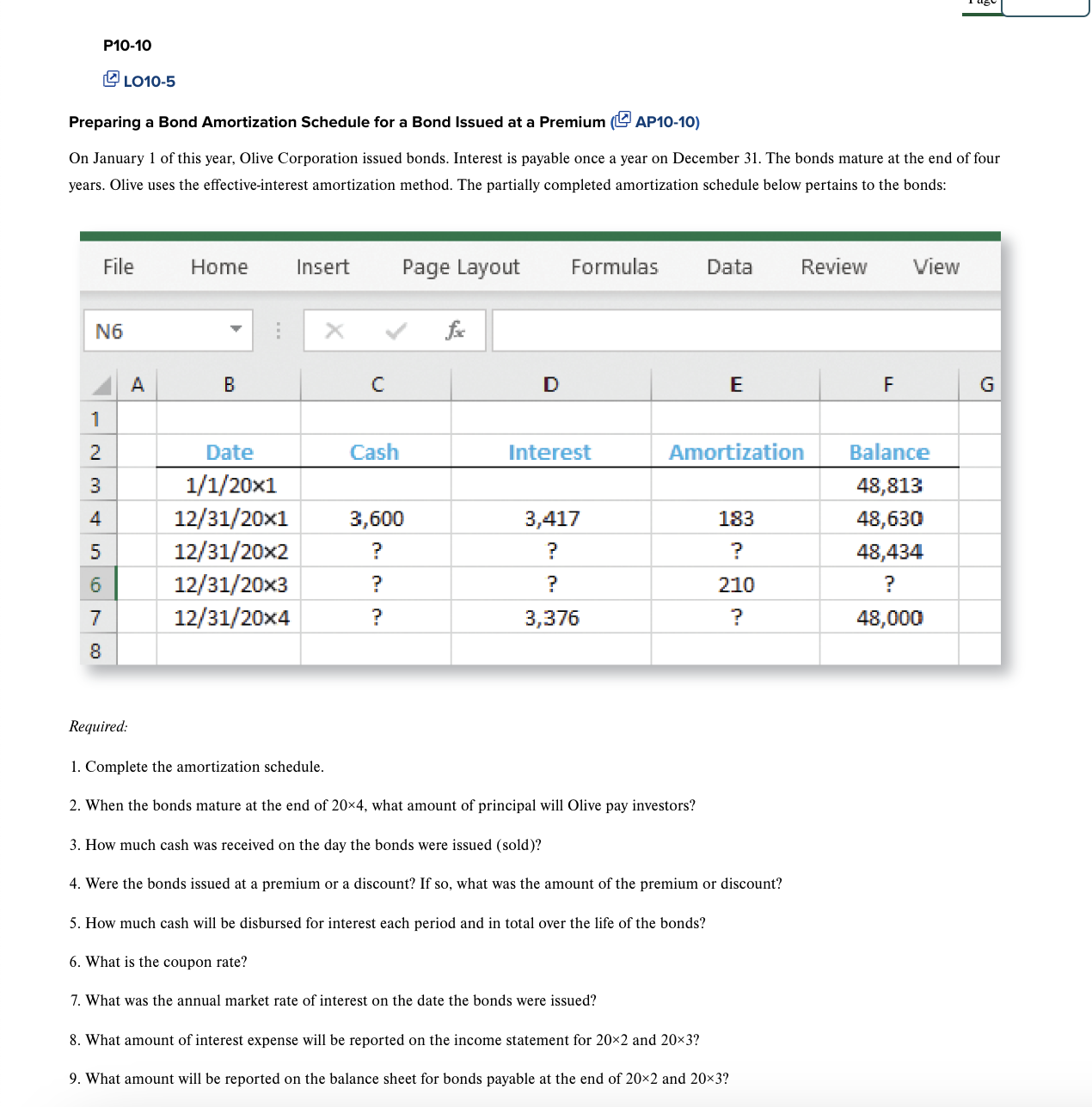Click the interest cell showing 3,417
The height and width of the screenshot is (1107, 1092).
click(551, 518)
